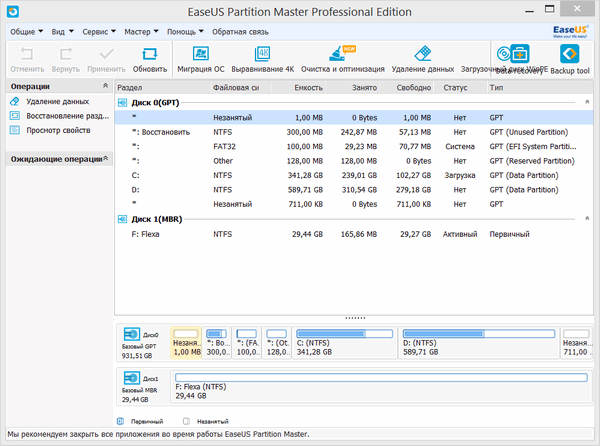
Task: Click the dotted splitter handle above disk map
Action: 355,318
